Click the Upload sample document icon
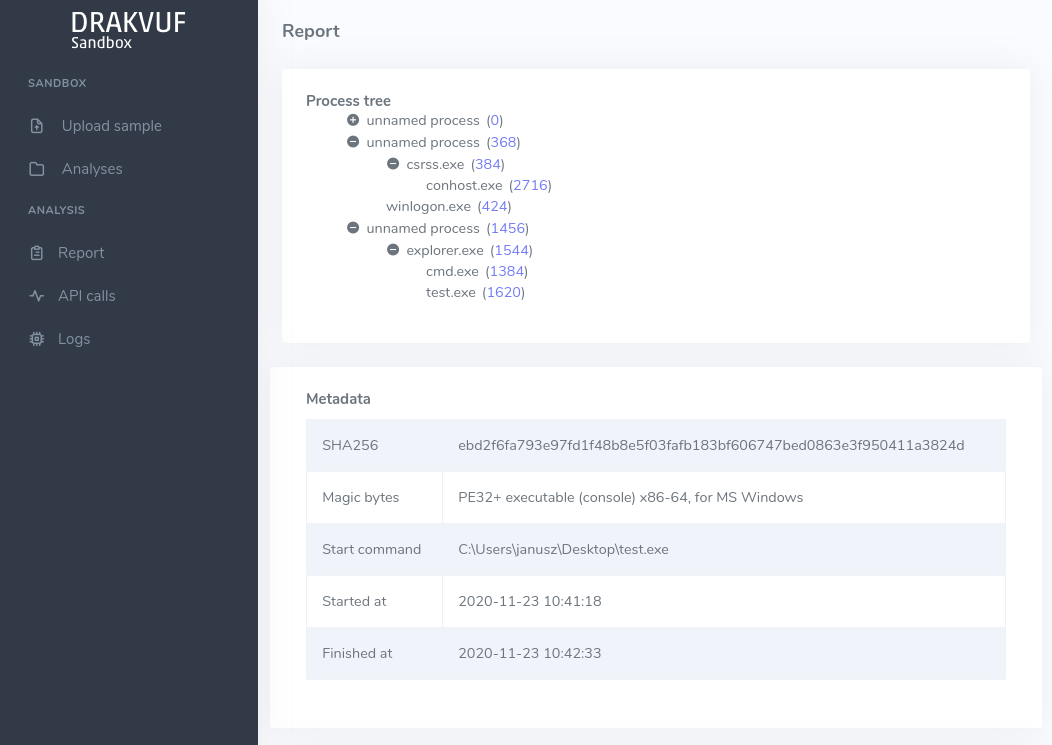 pos(37,126)
